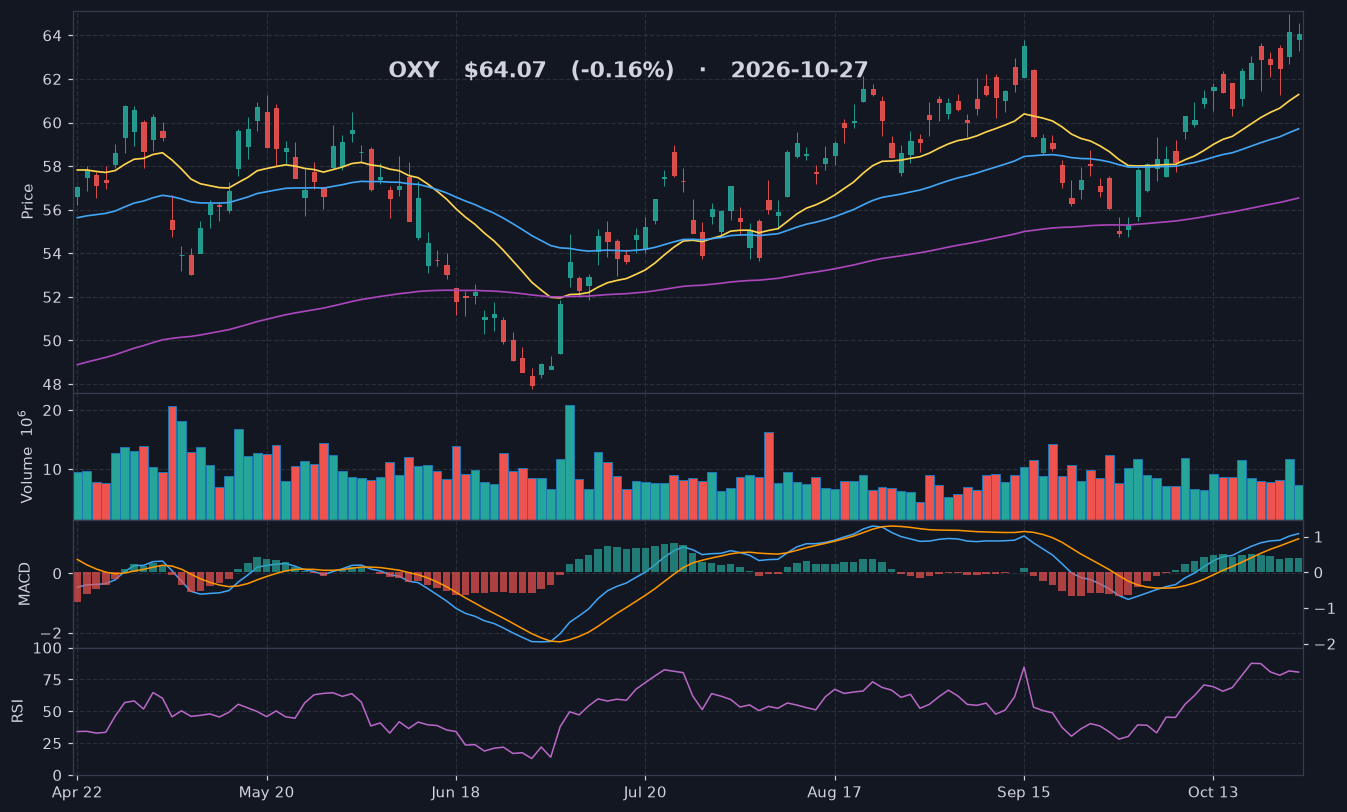Click the 64 price axis tick
The image size is (1347, 812).
(52, 36)
